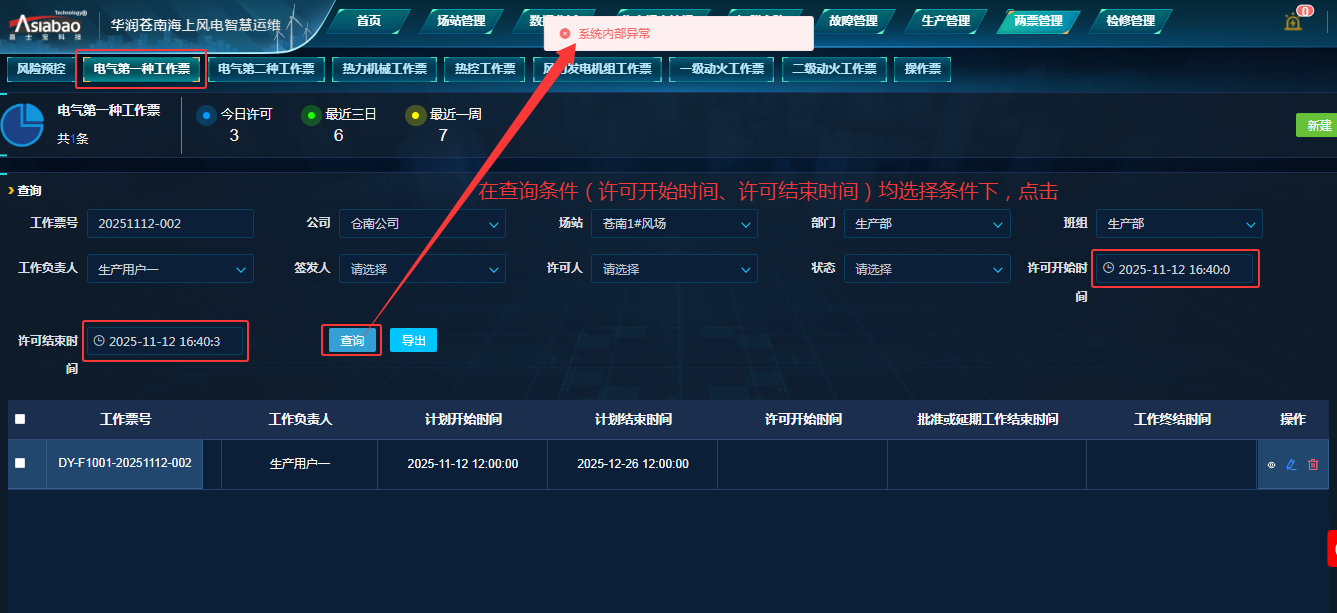Check the row checkbox for DY-F1001-20251112-002
This screenshot has height=613, width=1337.
(x=20, y=463)
